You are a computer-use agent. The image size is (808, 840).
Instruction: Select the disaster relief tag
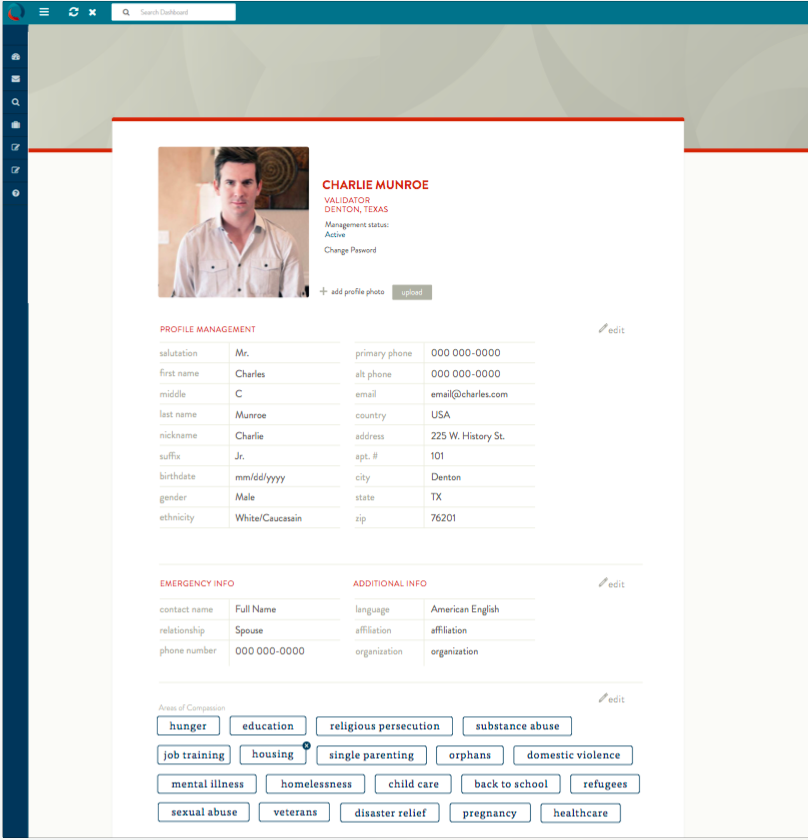point(390,813)
